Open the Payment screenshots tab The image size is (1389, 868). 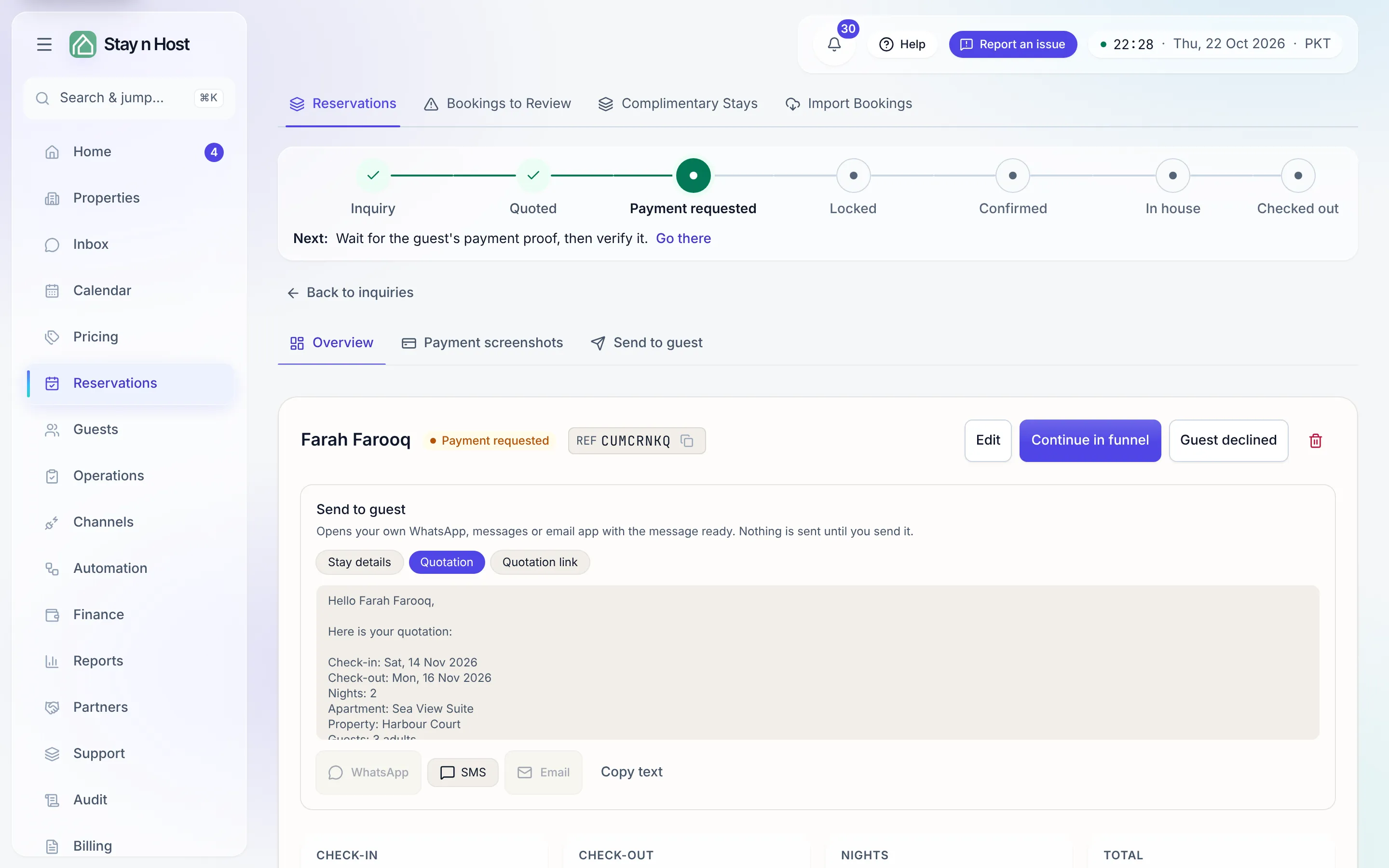(482, 343)
